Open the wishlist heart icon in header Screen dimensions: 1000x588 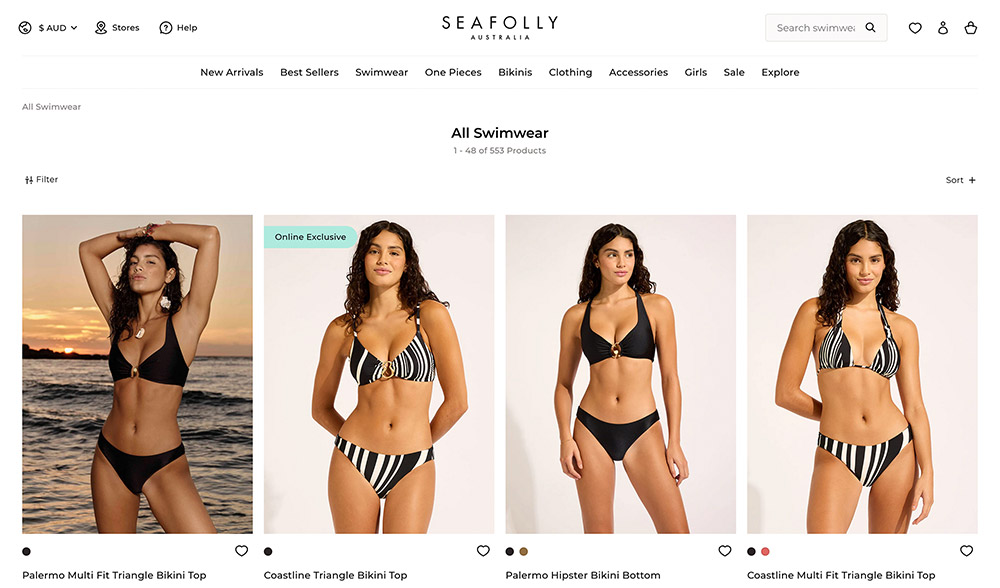pos(915,28)
